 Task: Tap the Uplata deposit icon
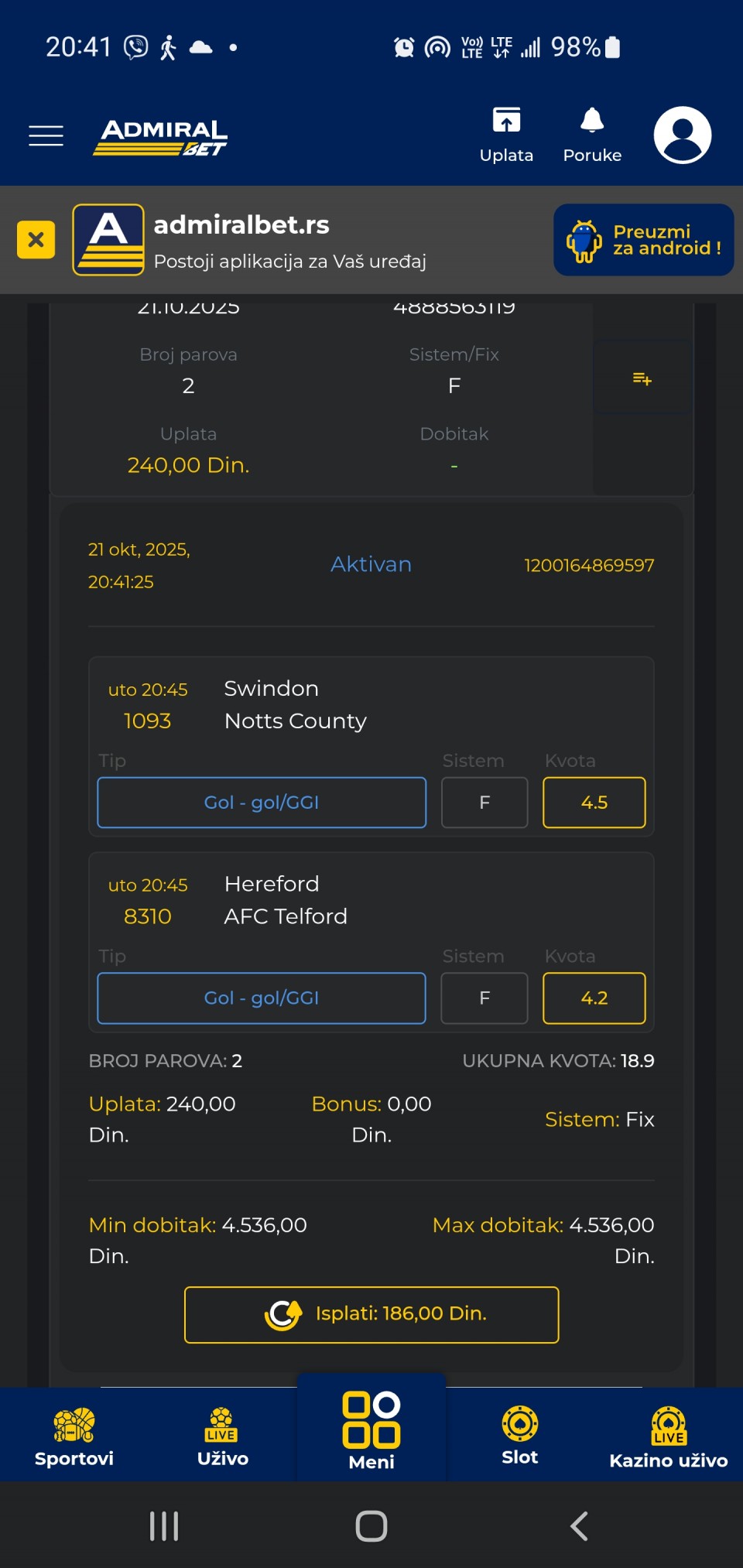(x=506, y=135)
